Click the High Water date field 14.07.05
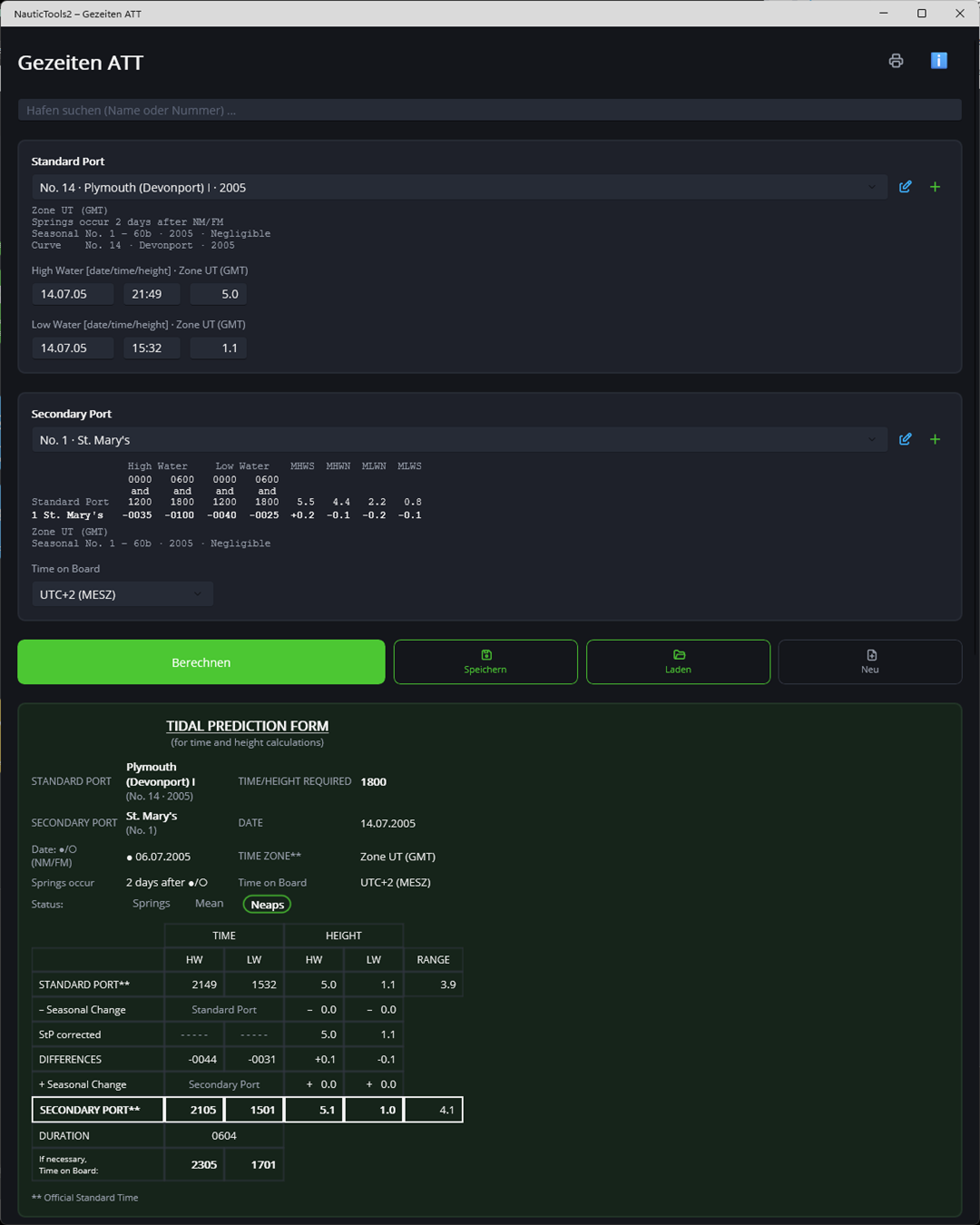The image size is (980, 1225). (x=73, y=294)
